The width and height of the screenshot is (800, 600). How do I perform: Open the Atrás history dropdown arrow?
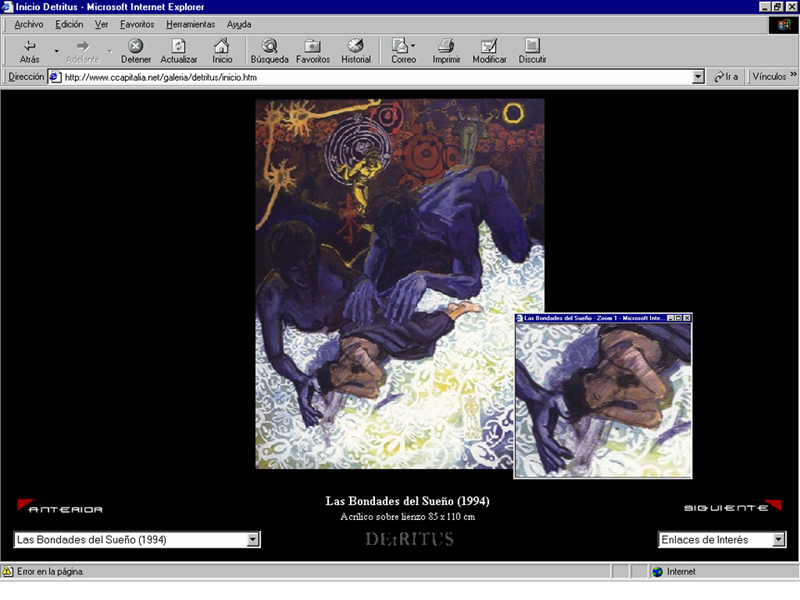(56, 52)
